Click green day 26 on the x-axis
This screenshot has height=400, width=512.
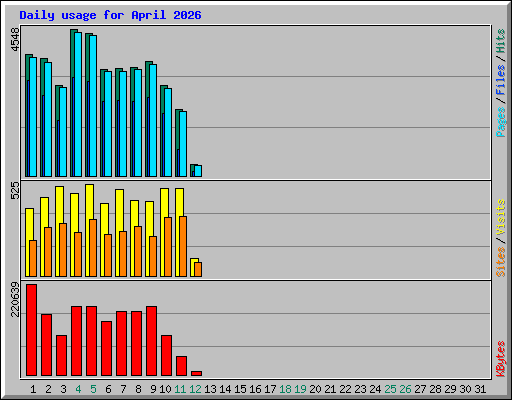(x=405, y=389)
